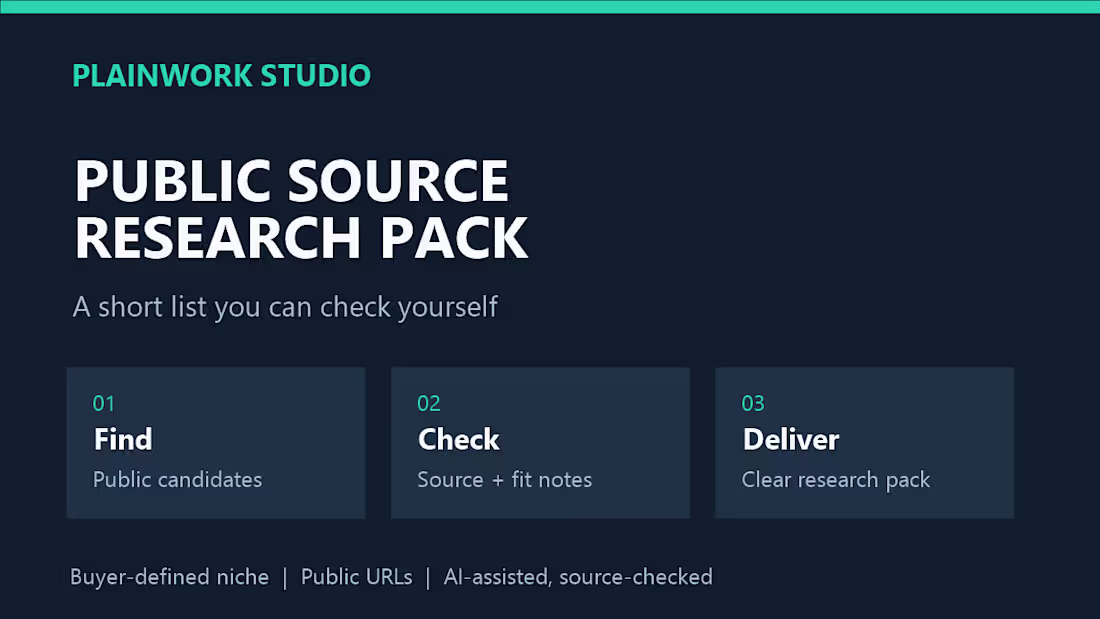The image size is (1100, 619).
Task: Click step number 01
Action: click(x=104, y=404)
